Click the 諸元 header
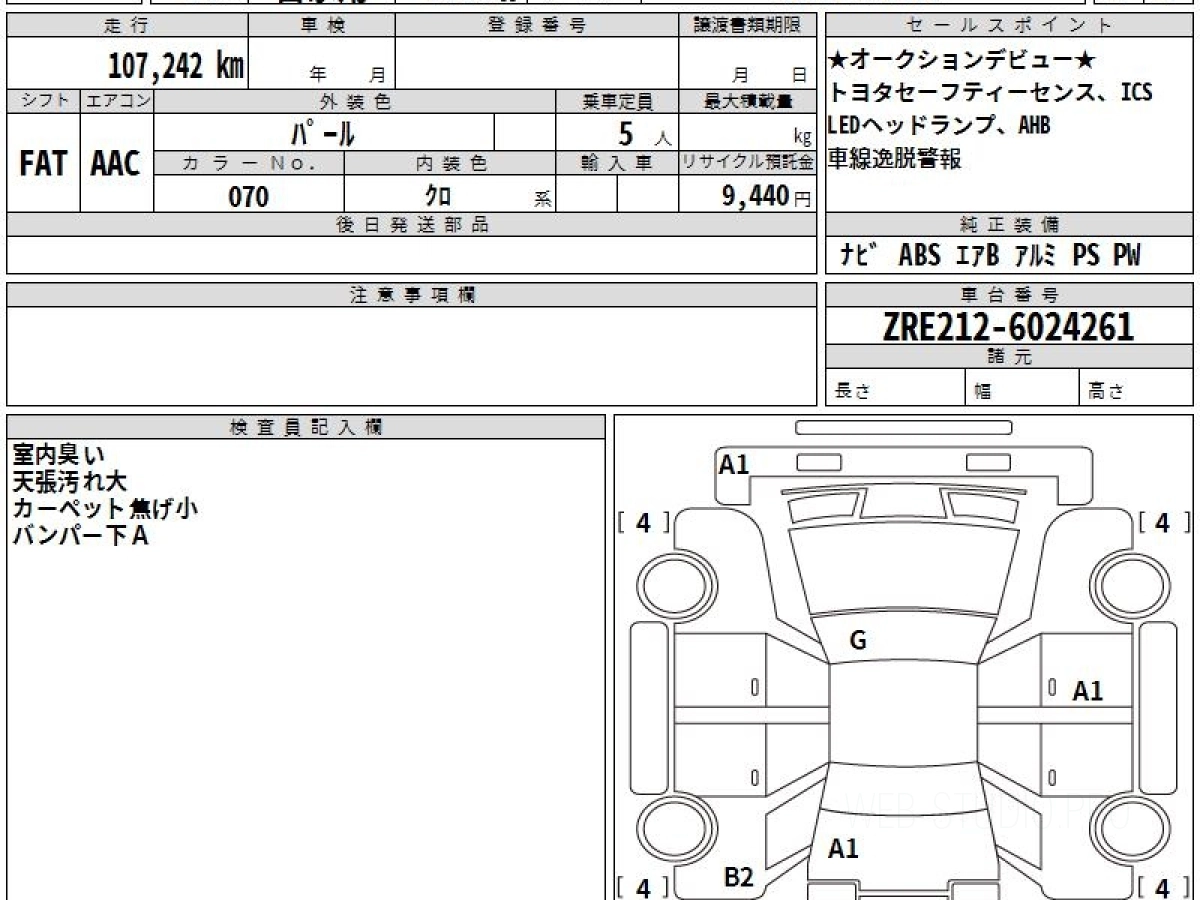 [1009, 358]
